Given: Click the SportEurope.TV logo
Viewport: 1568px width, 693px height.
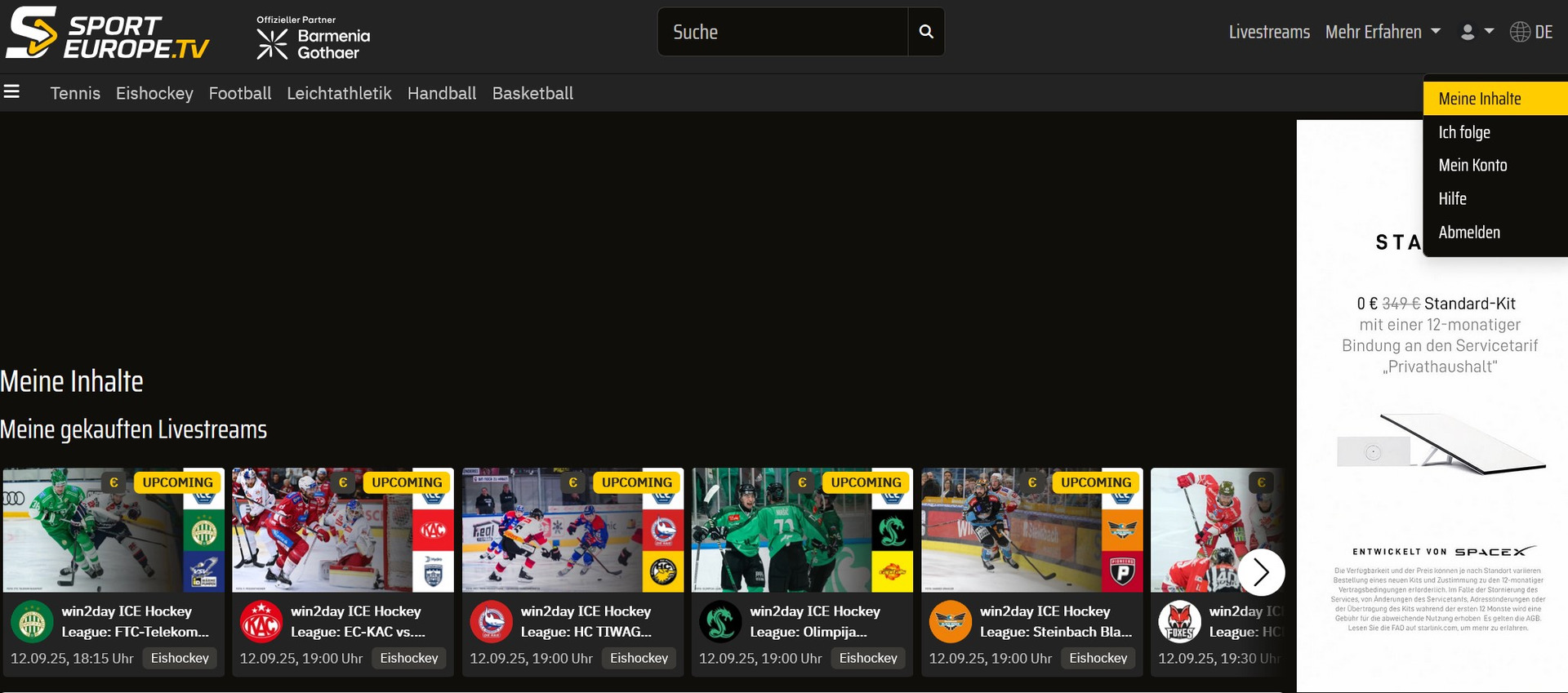Looking at the screenshot, I should pos(108,34).
